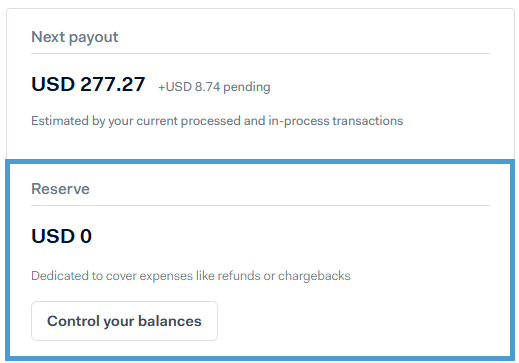This screenshot has width=519, height=363.
Task: Click the +USD 8.74 pending label
Action: [x=214, y=87]
